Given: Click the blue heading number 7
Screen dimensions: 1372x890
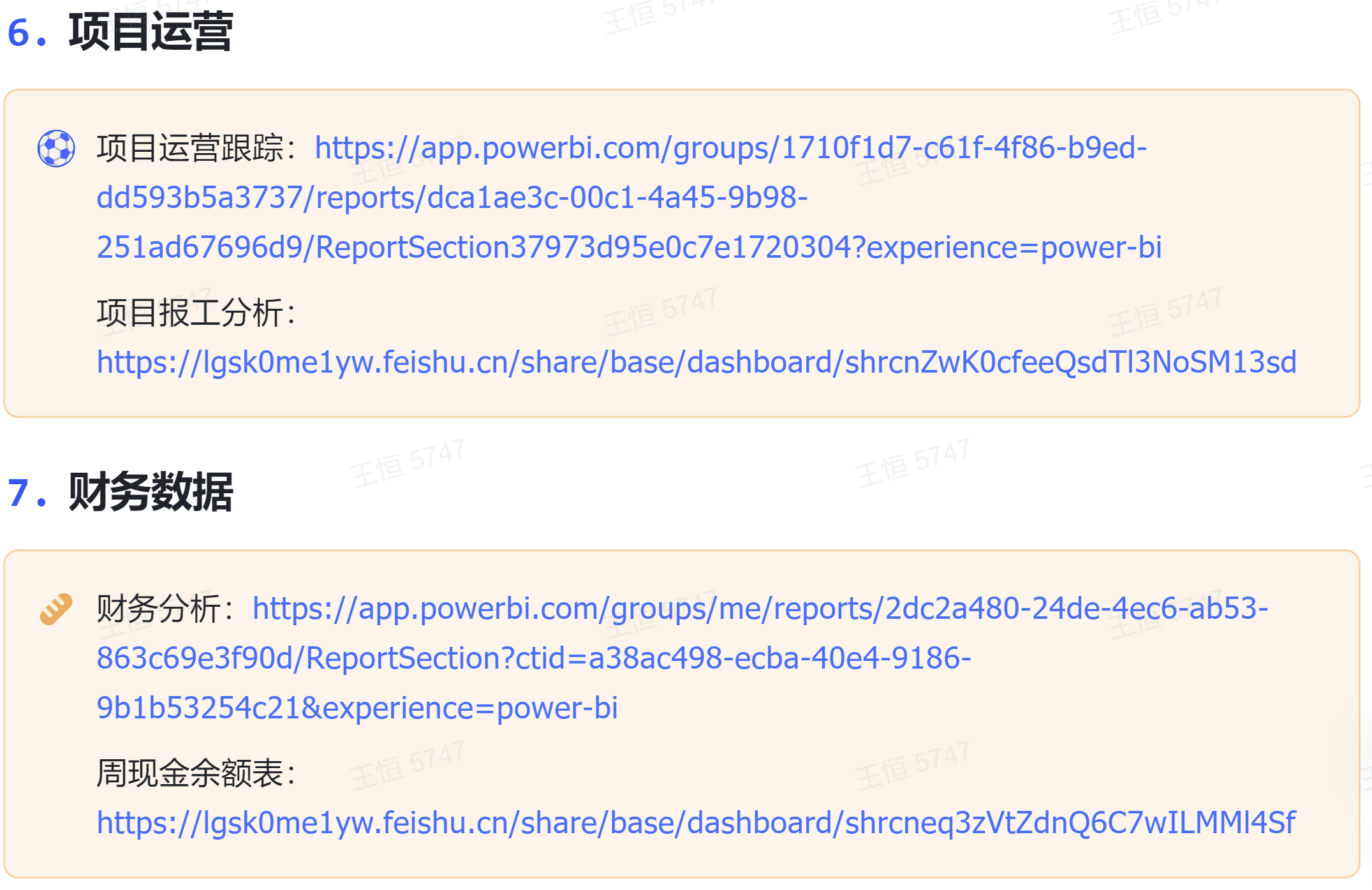Looking at the screenshot, I should point(18,494).
